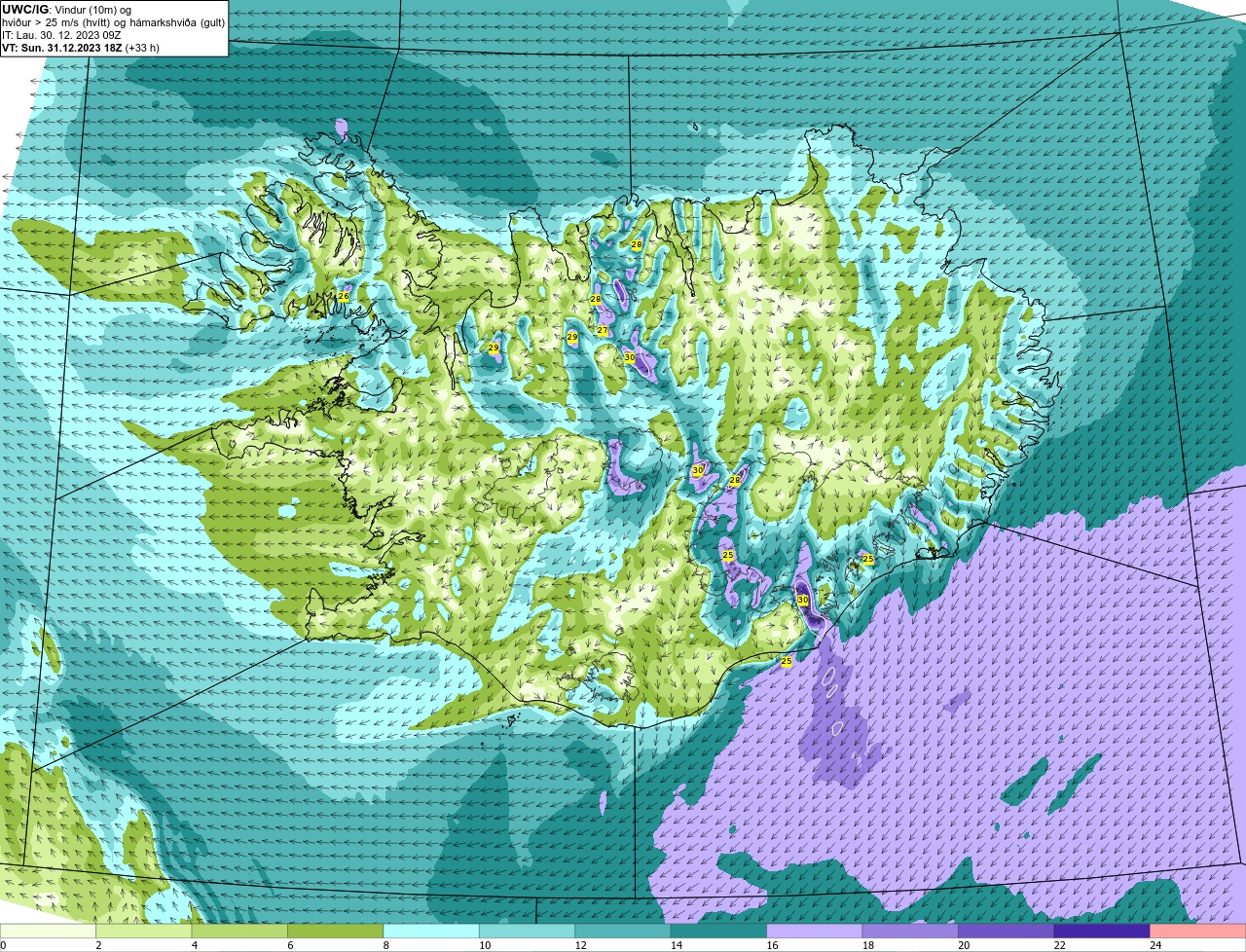Click the 10–12 m/s light teal legend swatch
Viewport: 1246px width, 952px height.
[527, 931]
